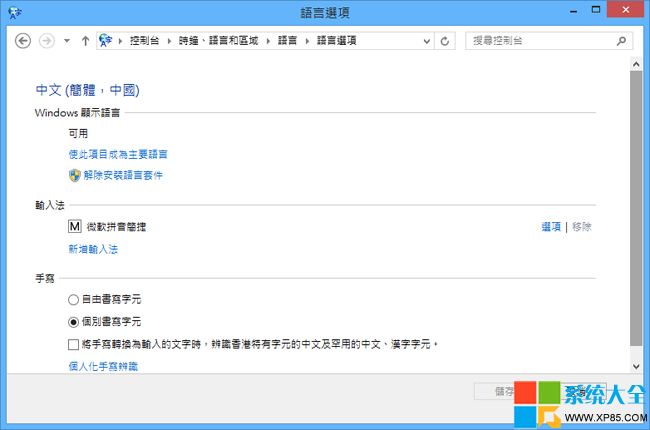Expand chevron before 控制台 breadcrumb

[120, 41]
